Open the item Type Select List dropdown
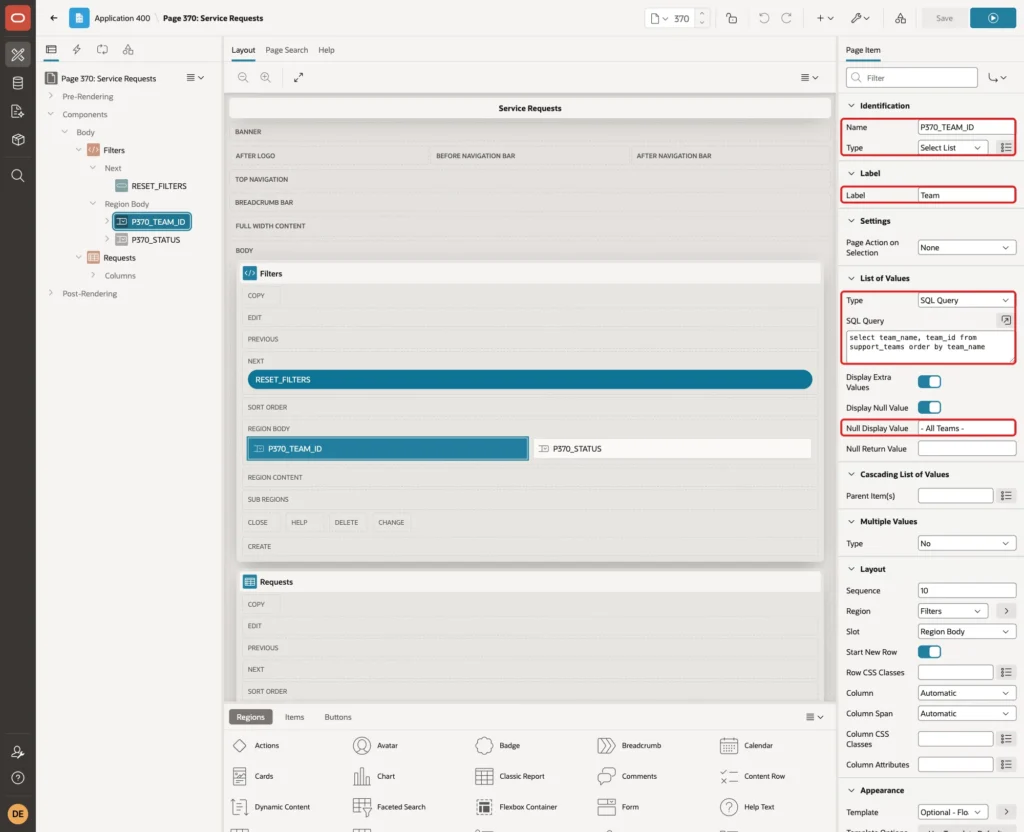Viewport: 1024px width, 832px height. (x=952, y=148)
